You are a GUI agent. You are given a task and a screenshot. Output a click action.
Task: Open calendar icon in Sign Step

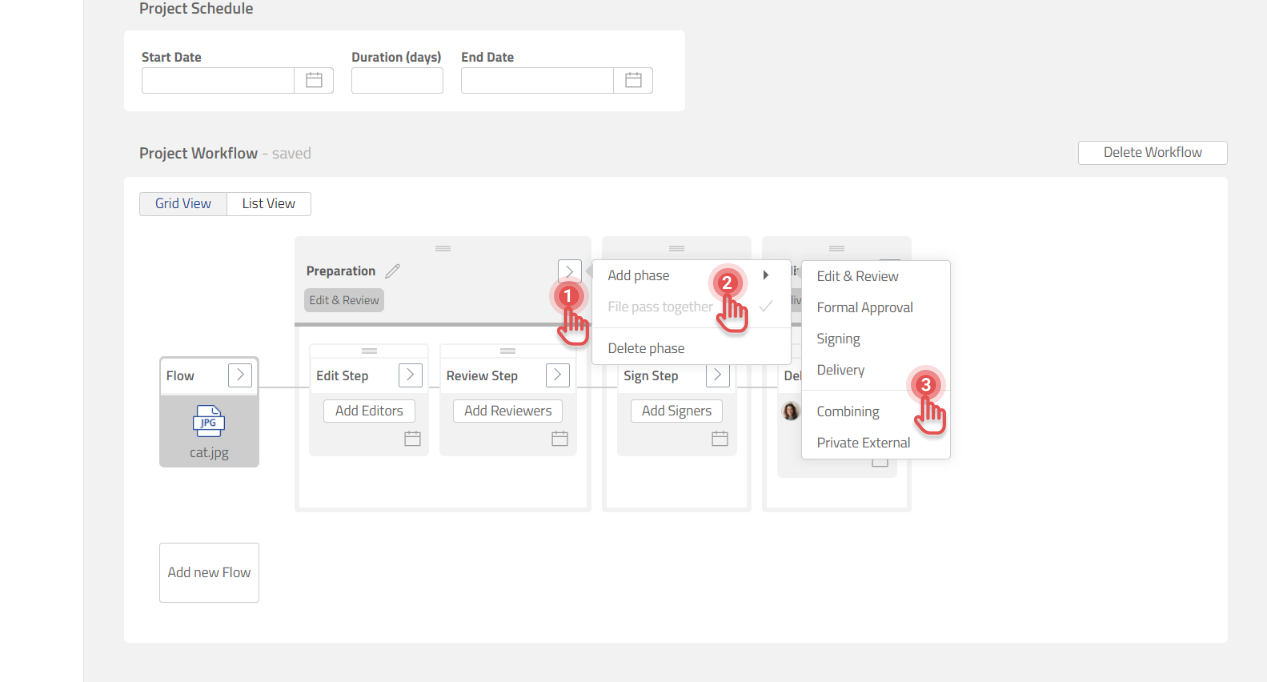(x=719, y=438)
